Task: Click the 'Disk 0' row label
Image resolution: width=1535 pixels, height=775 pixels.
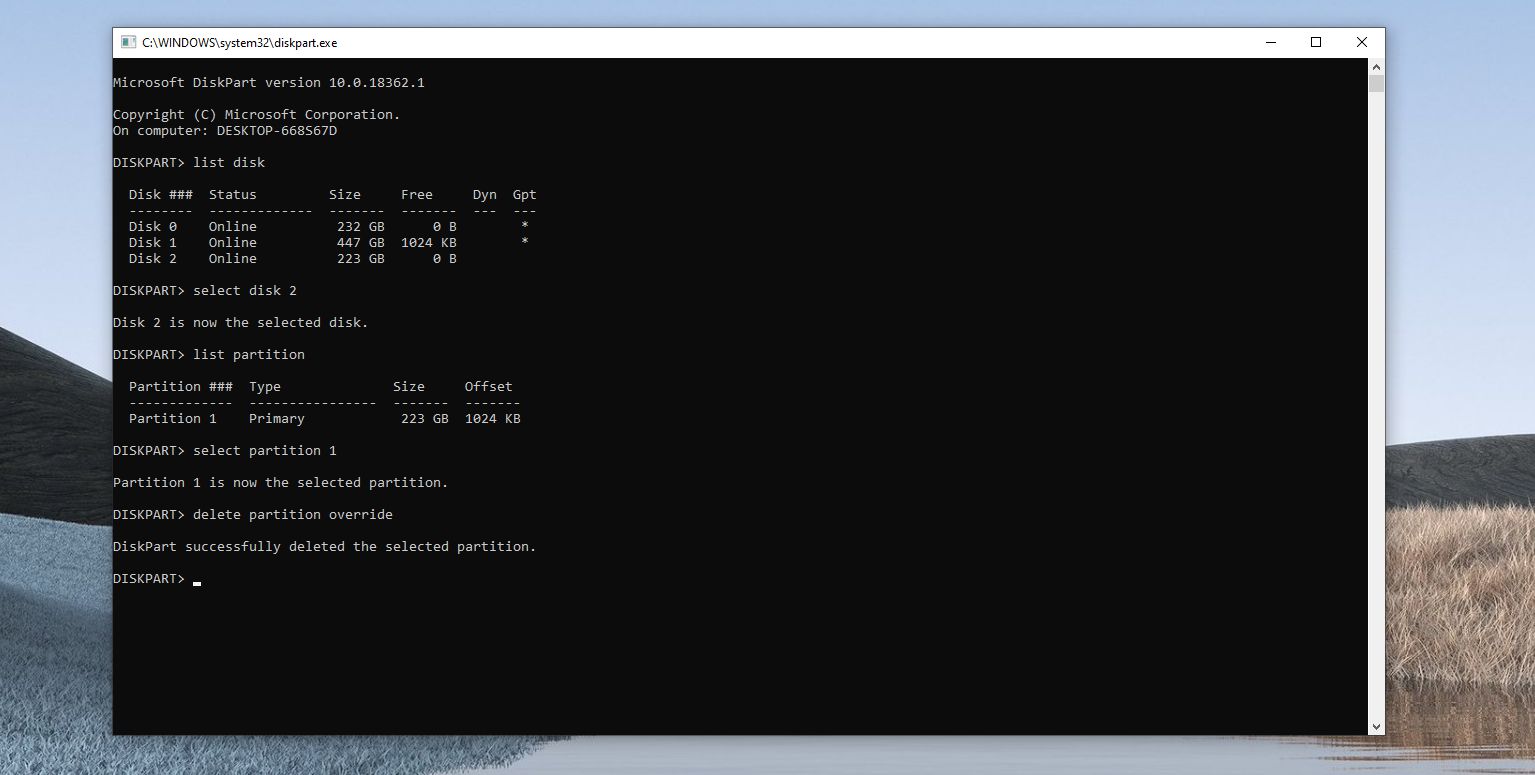Action: click(153, 226)
